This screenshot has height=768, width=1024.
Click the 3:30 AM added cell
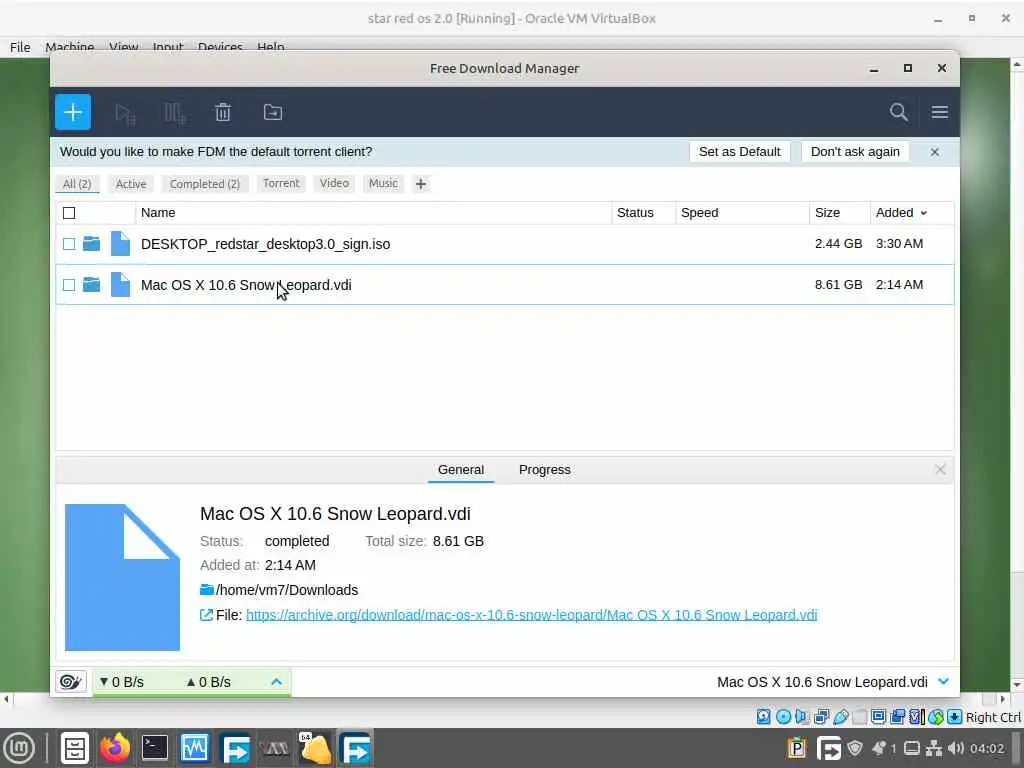[x=899, y=244]
